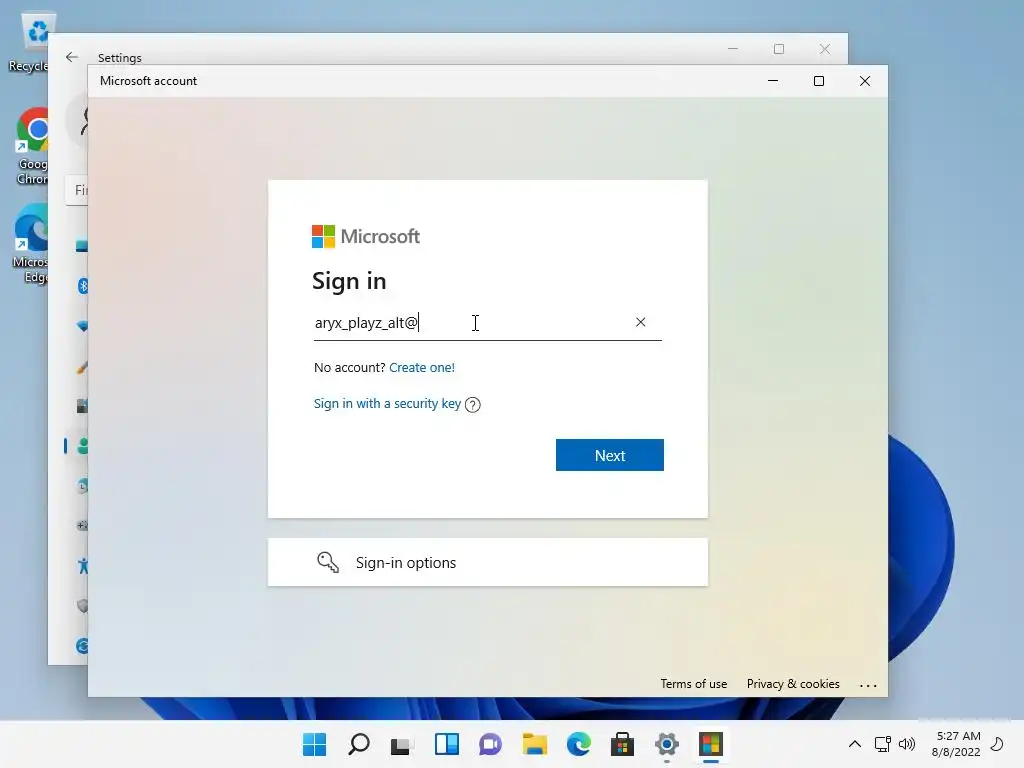Open Microsoft Store from taskbar
The height and width of the screenshot is (768, 1024).
coord(622,744)
